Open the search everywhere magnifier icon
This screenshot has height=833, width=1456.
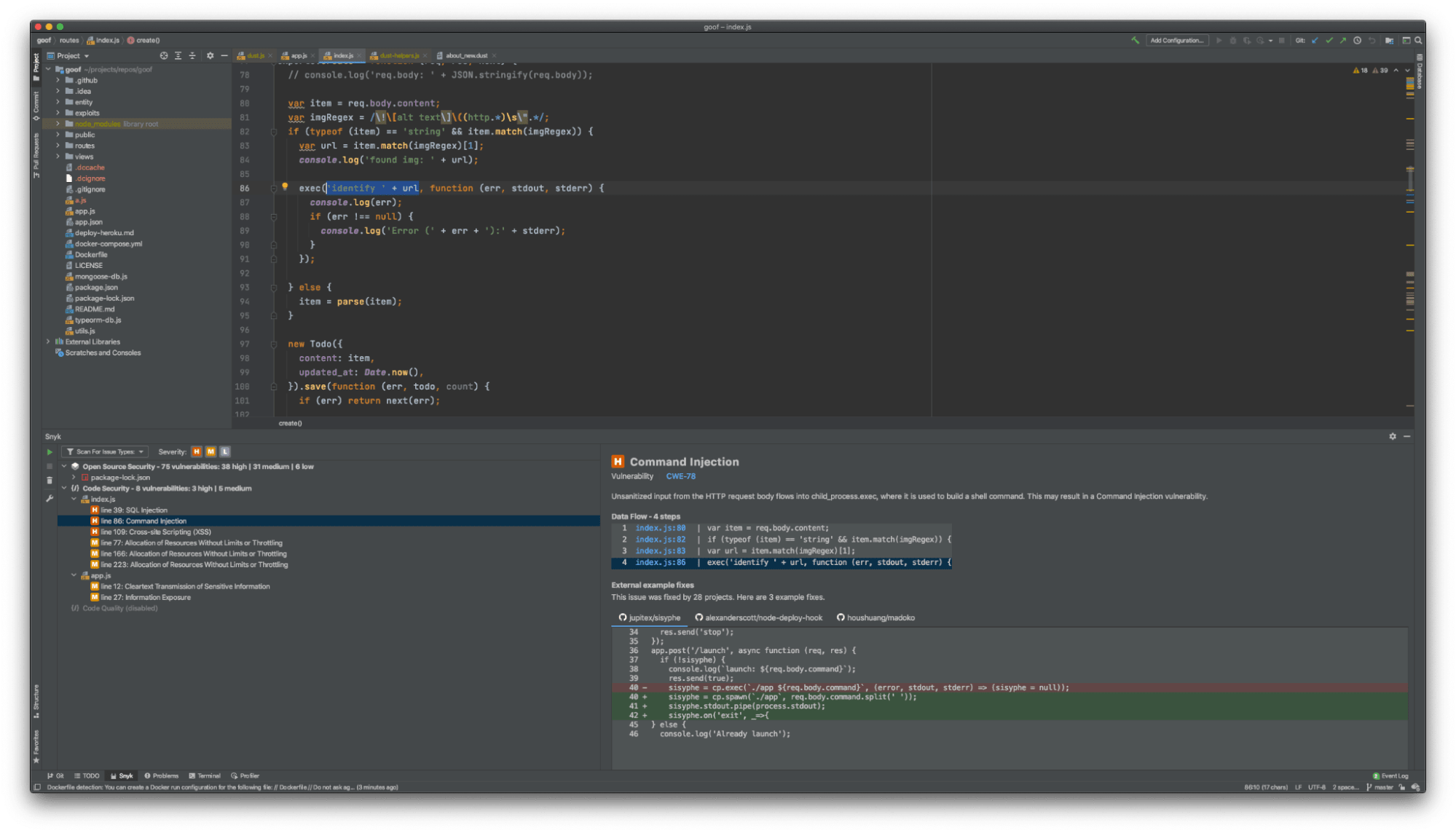click(1417, 40)
